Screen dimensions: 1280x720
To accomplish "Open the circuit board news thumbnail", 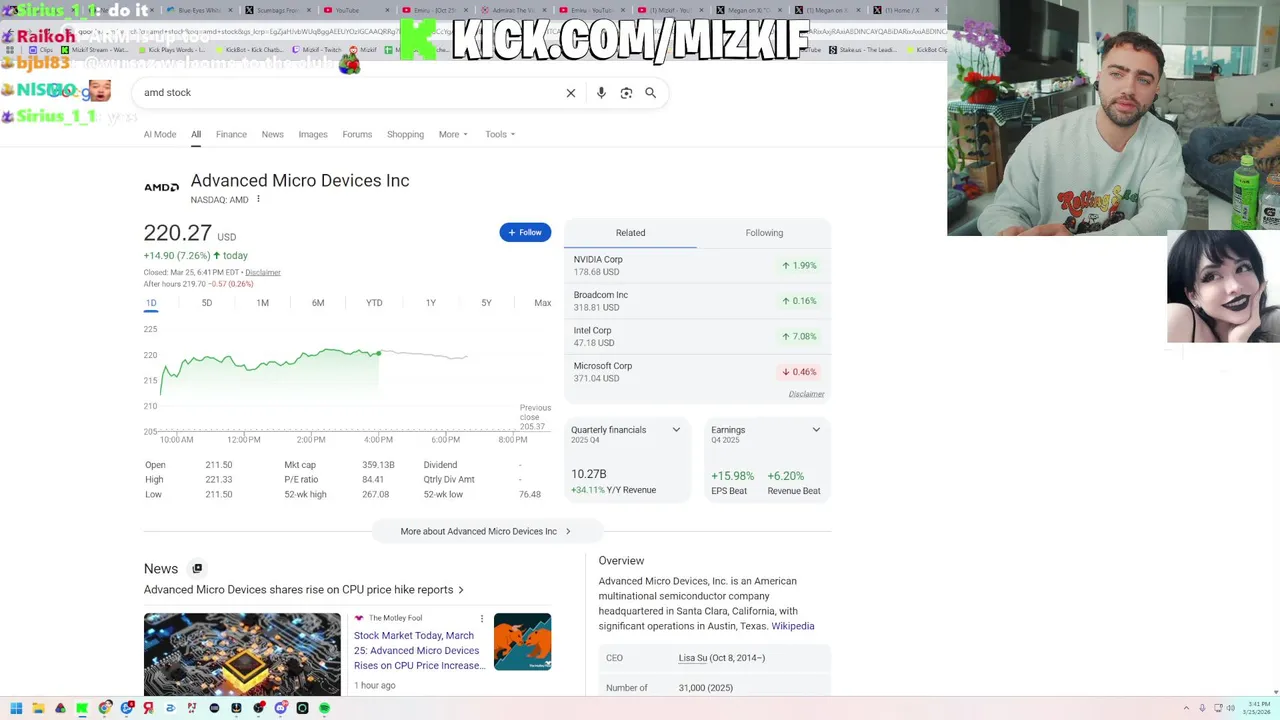I will 242,654.
